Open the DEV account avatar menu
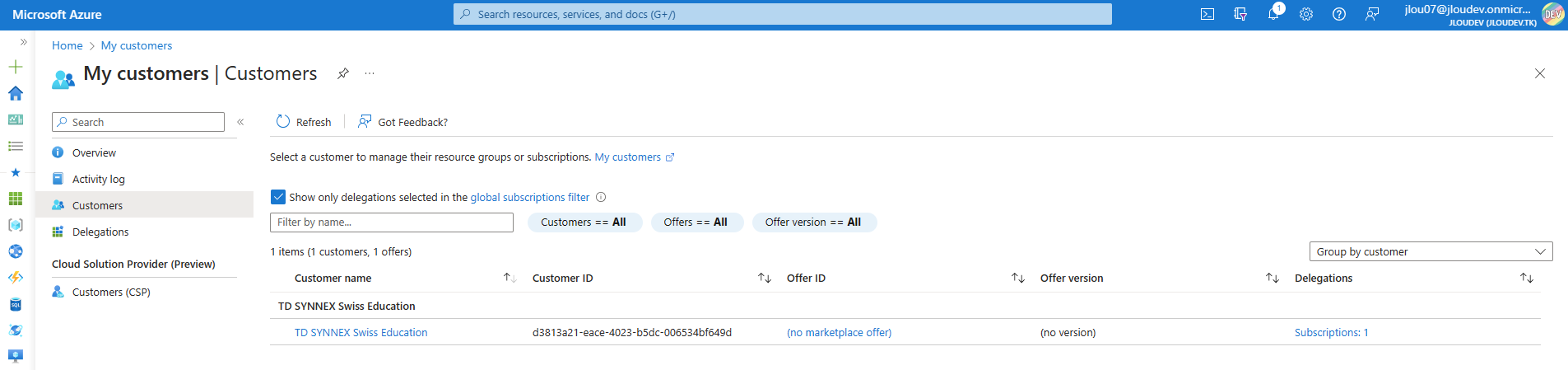The height and width of the screenshot is (370, 1568). click(1553, 14)
